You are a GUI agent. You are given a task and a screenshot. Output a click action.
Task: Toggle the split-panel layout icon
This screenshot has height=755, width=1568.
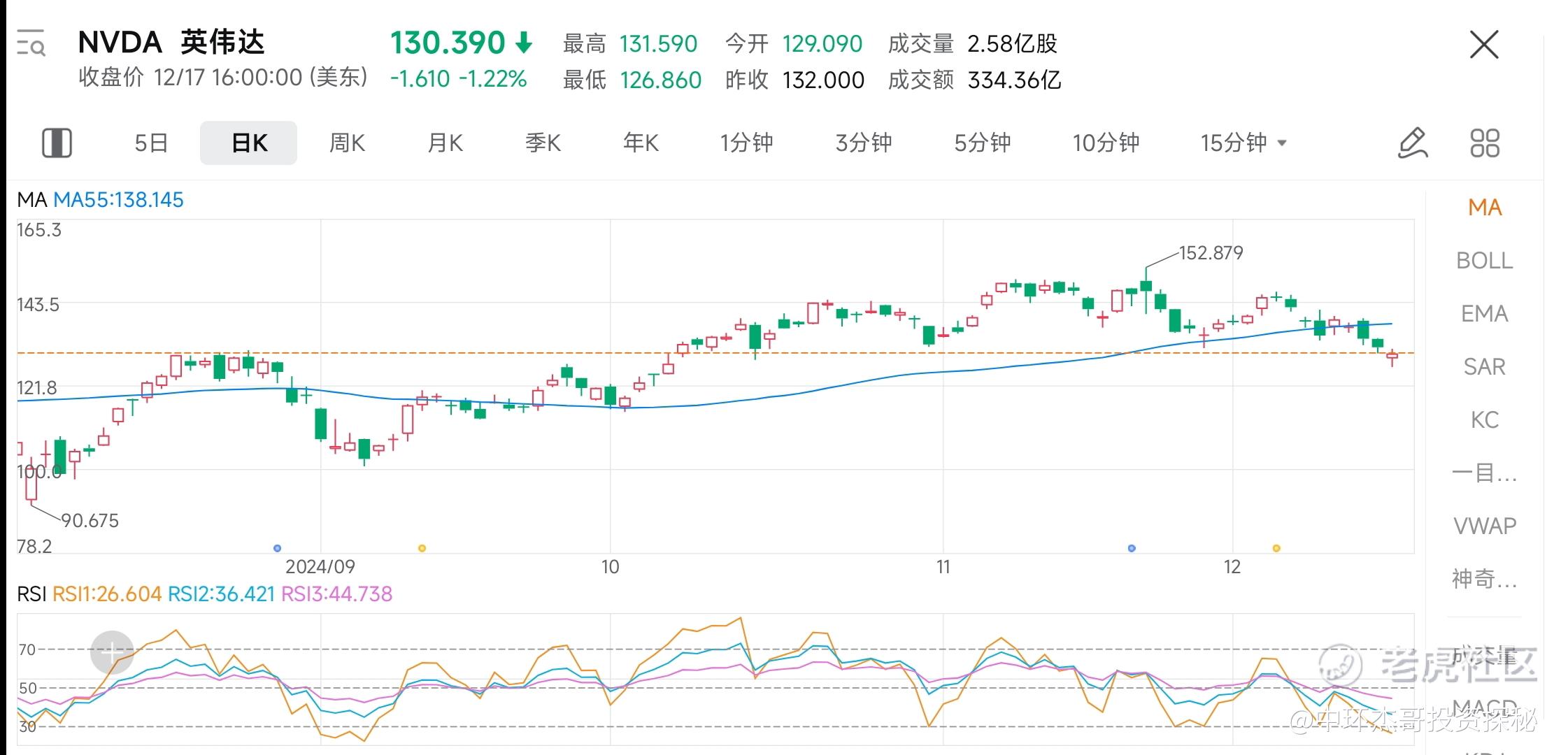point(57,143)
